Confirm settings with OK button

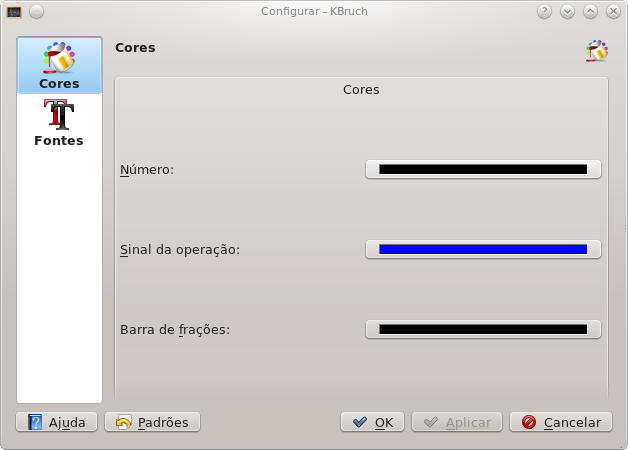[372, 422]
